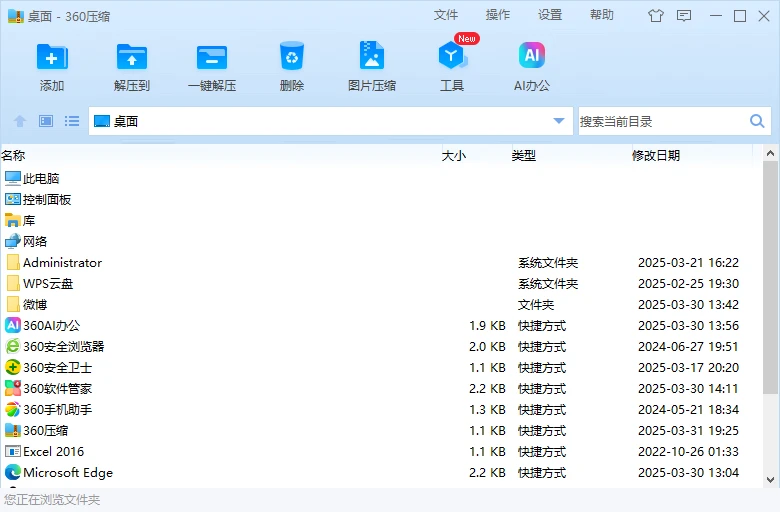
Task: Expand the address path dropdown arrow
Action: pos(559,121)
